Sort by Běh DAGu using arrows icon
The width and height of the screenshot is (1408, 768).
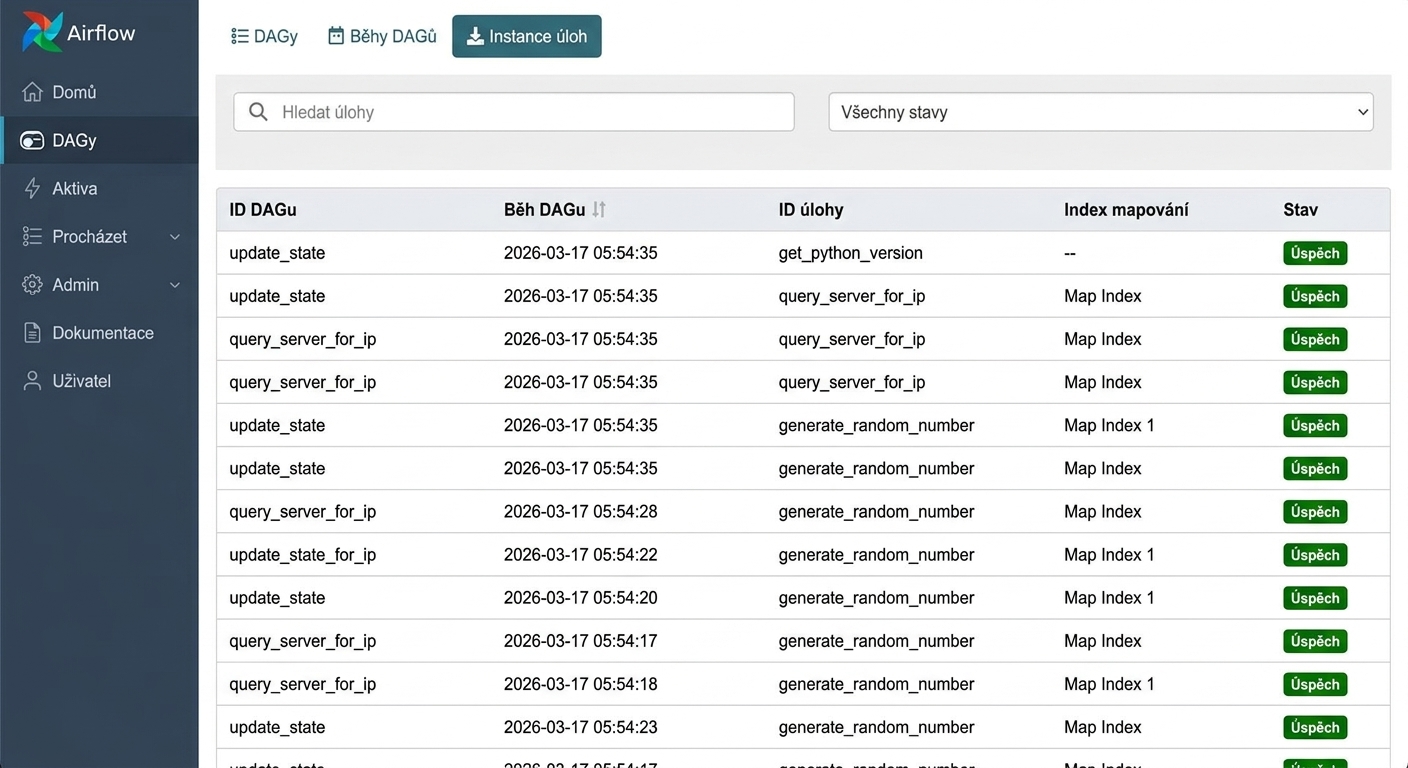[599, 209]
